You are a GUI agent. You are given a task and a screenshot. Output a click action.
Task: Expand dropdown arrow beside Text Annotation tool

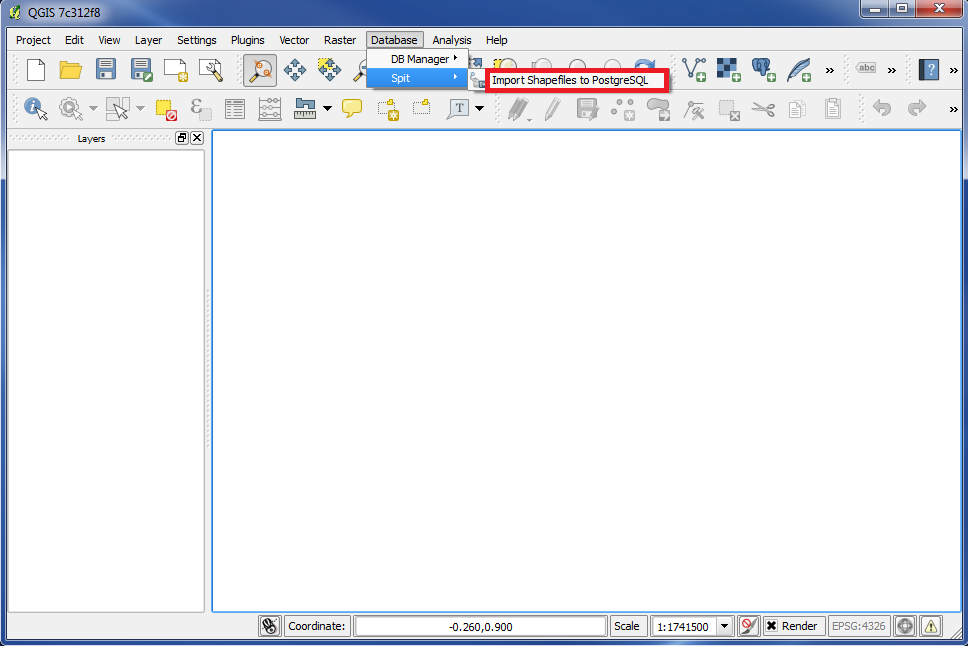[480, 109]
